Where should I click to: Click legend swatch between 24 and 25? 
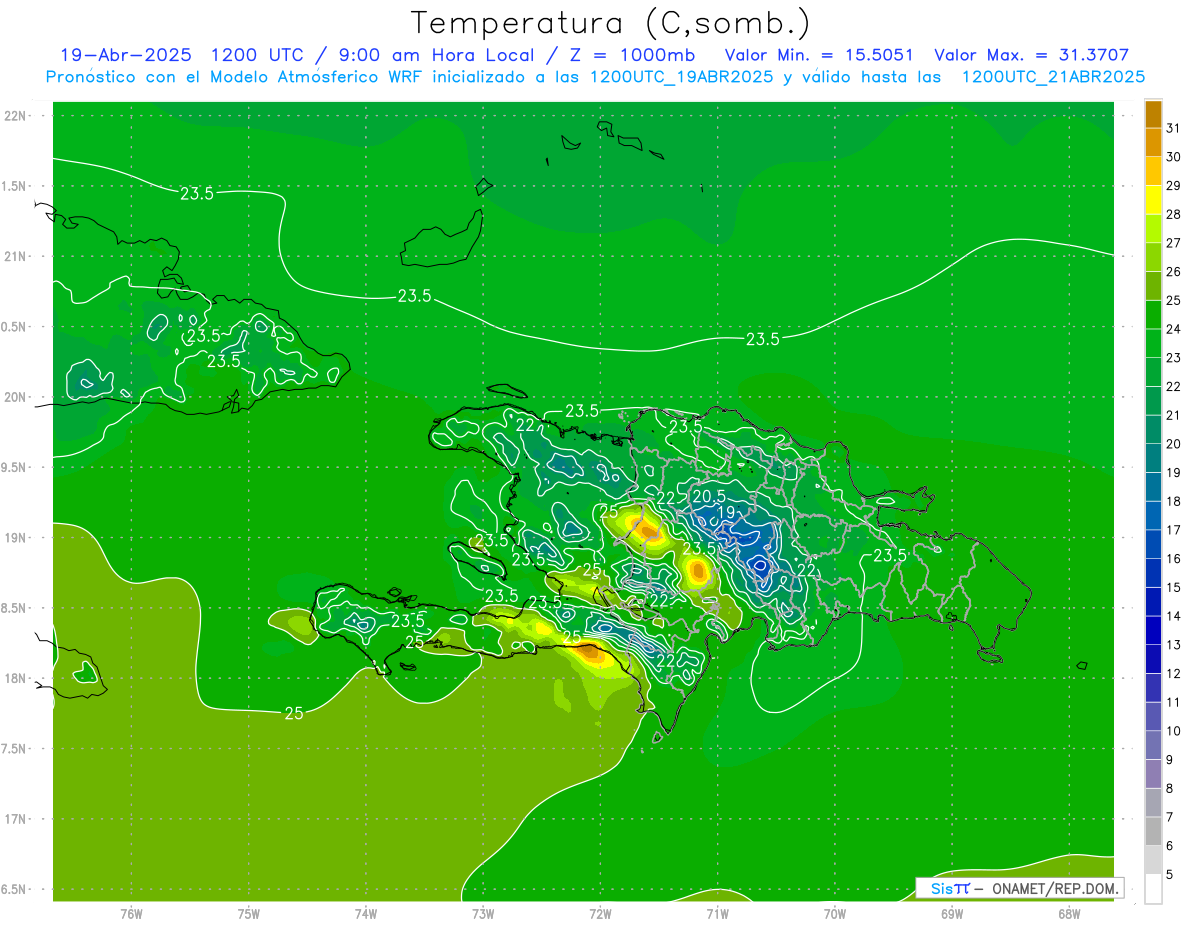(x=1153, y=315)
